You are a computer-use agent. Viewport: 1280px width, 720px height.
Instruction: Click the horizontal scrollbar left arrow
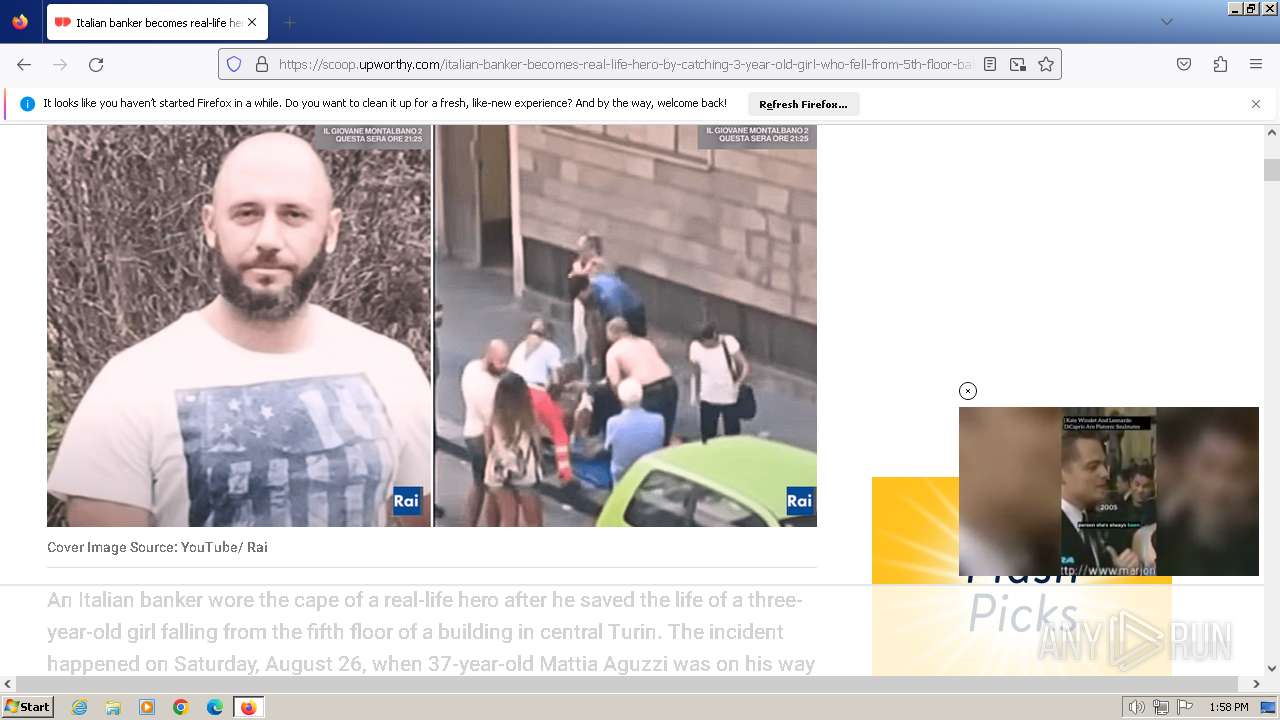click(x=8, y=684)
